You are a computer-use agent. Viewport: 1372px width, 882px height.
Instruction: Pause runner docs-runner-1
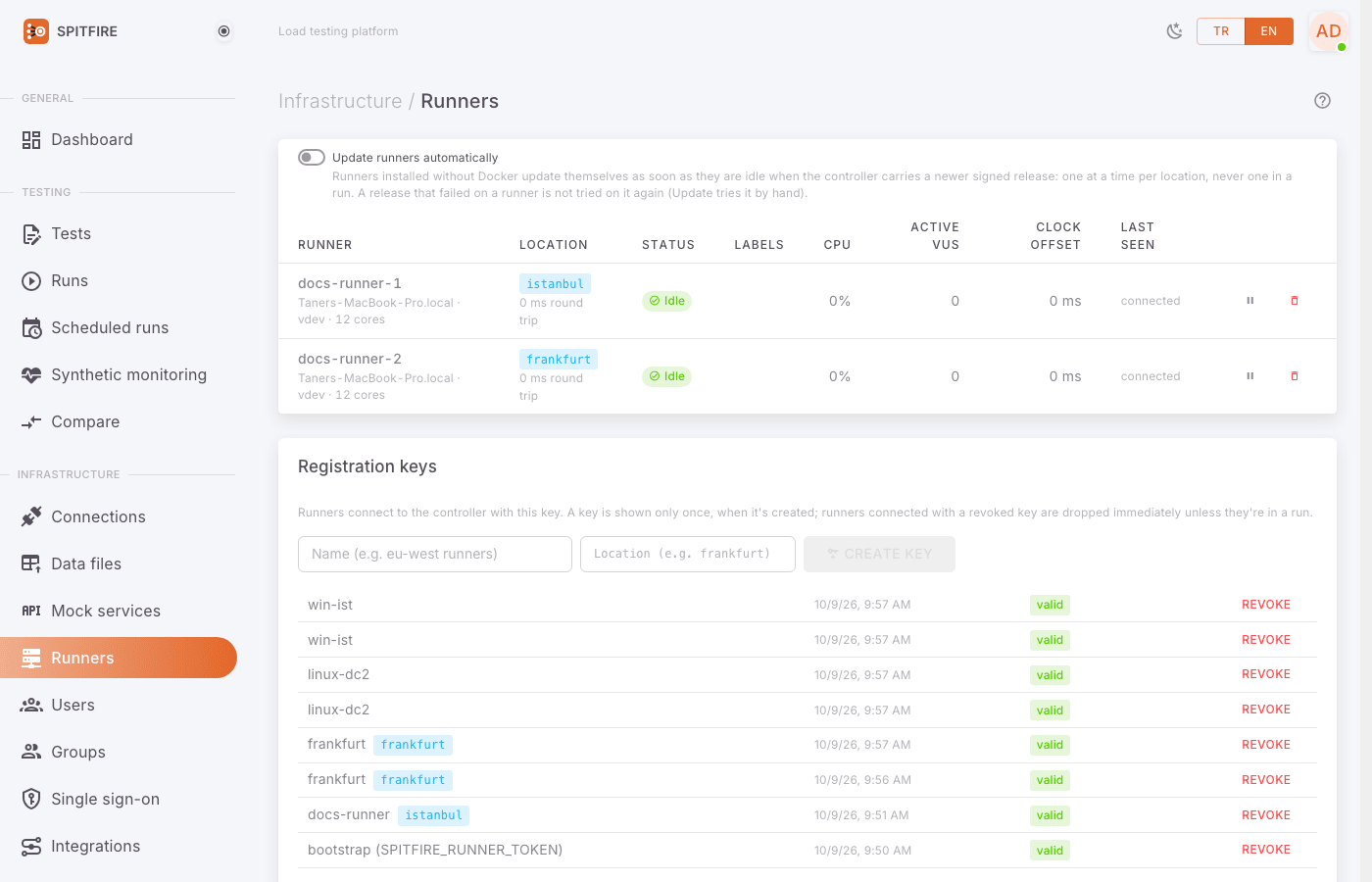point(1249,301)
